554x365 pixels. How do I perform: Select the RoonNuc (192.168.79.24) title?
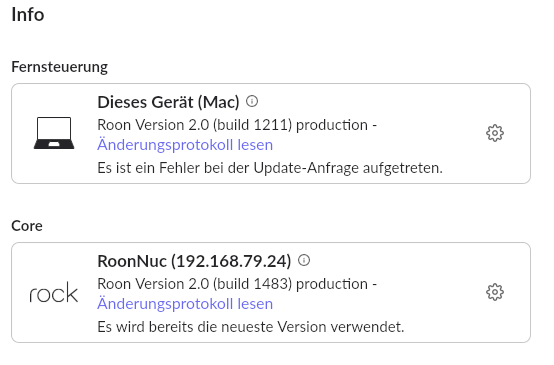point(194,261)
